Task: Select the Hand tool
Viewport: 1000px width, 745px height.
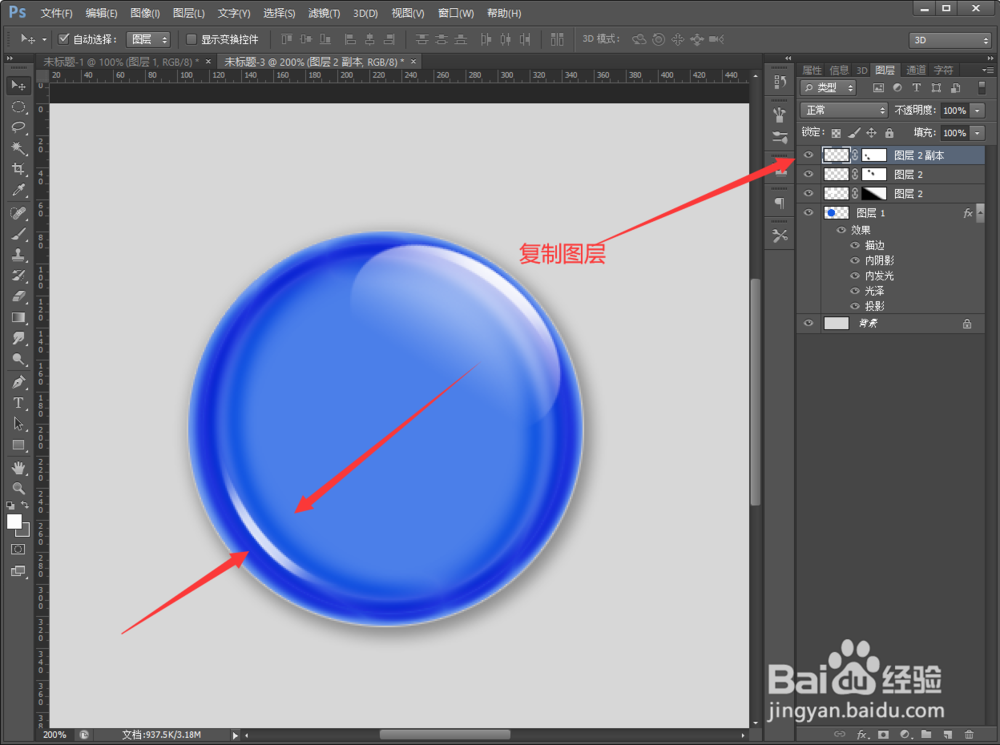Action: [x=18, y=468]
